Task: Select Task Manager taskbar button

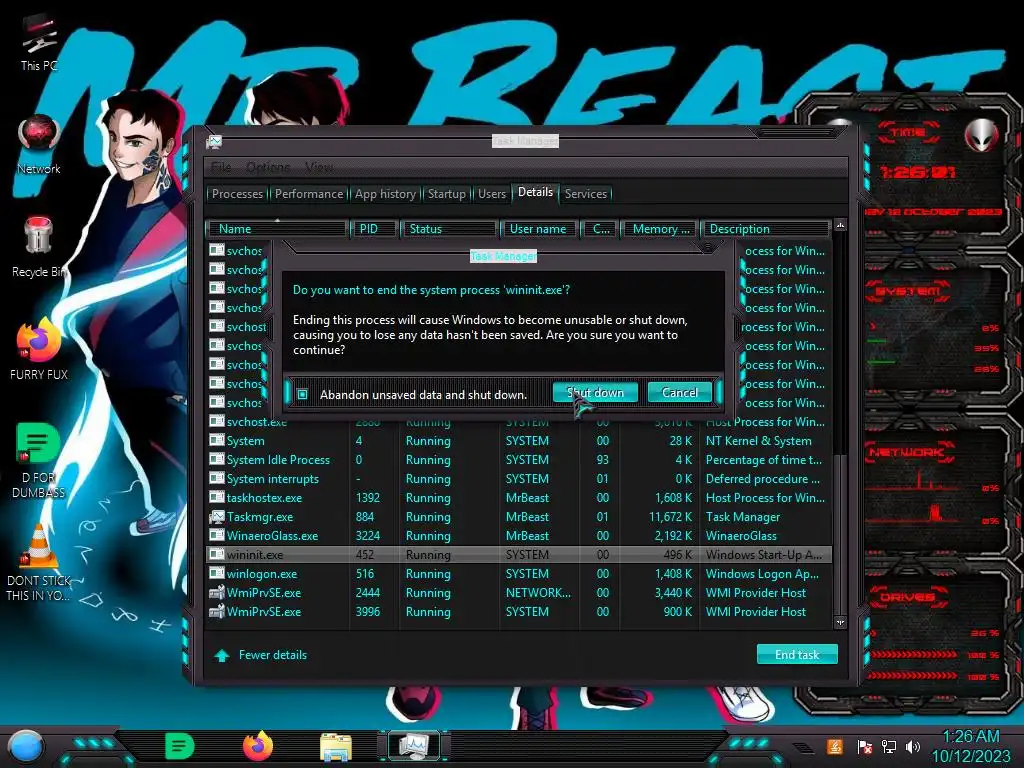Action: point(413,746)
